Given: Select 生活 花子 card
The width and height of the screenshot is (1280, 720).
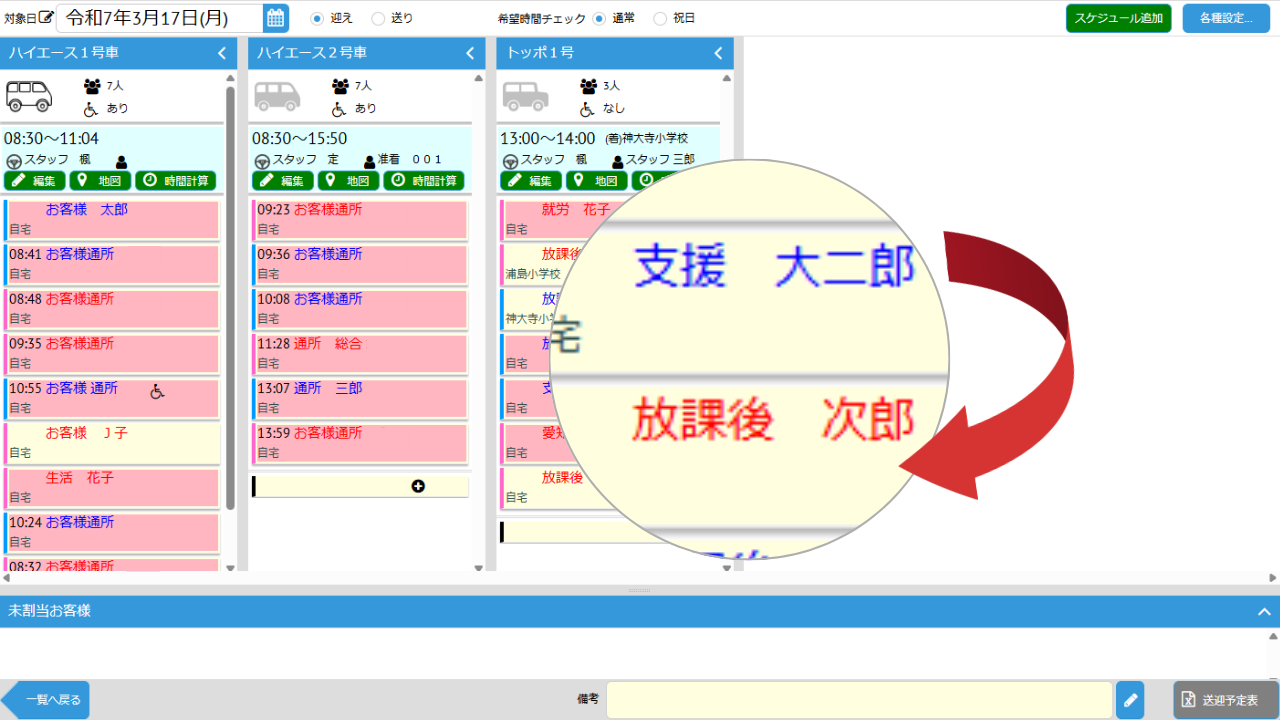Looking at the screenshot, I should pos(112,488).
